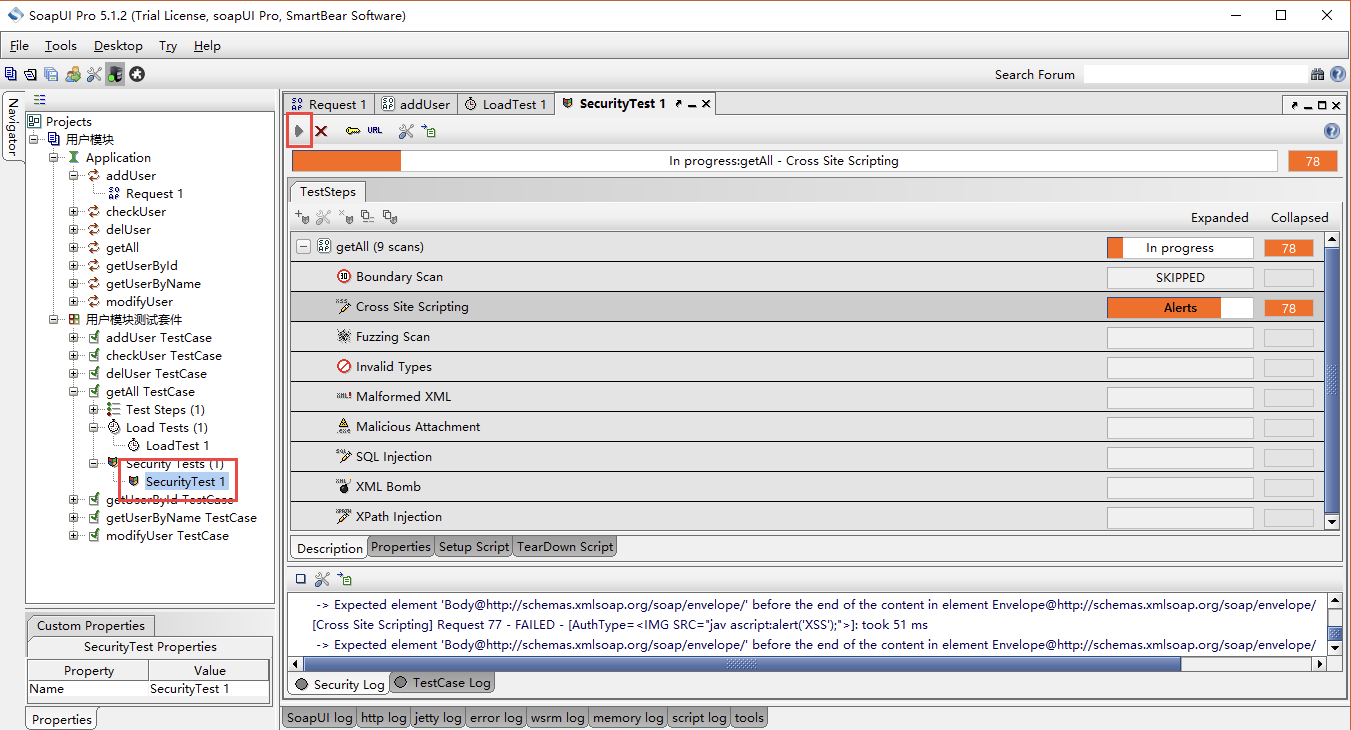The width and height of the screenshot is (1351, 730).
Task: Open the Desktop menu
Action: (118, 46)
